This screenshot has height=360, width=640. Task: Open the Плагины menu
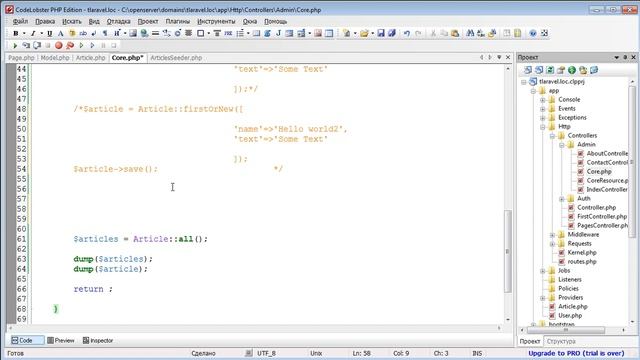[178, 21]
